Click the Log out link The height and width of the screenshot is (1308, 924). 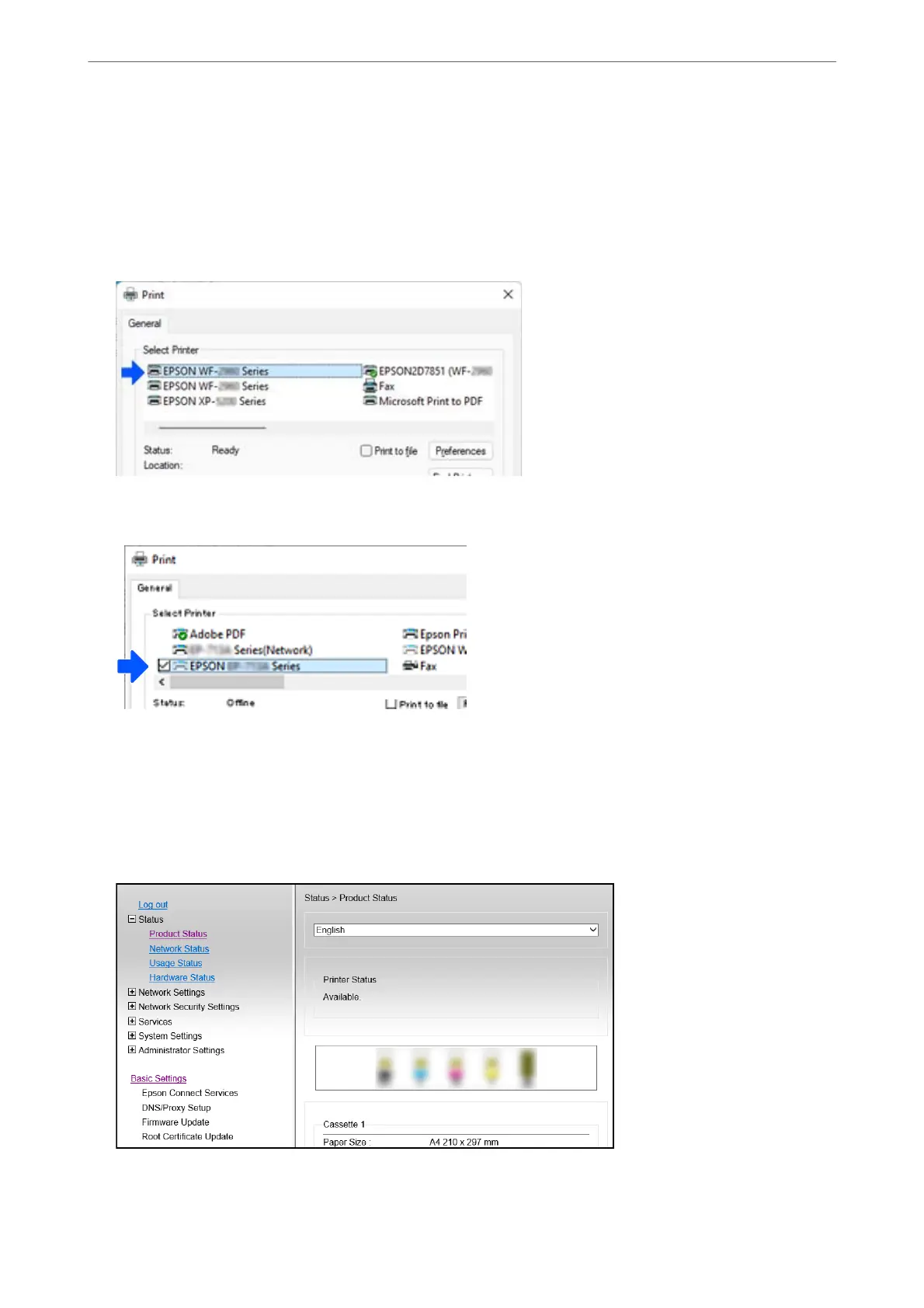tap(153, 905)
